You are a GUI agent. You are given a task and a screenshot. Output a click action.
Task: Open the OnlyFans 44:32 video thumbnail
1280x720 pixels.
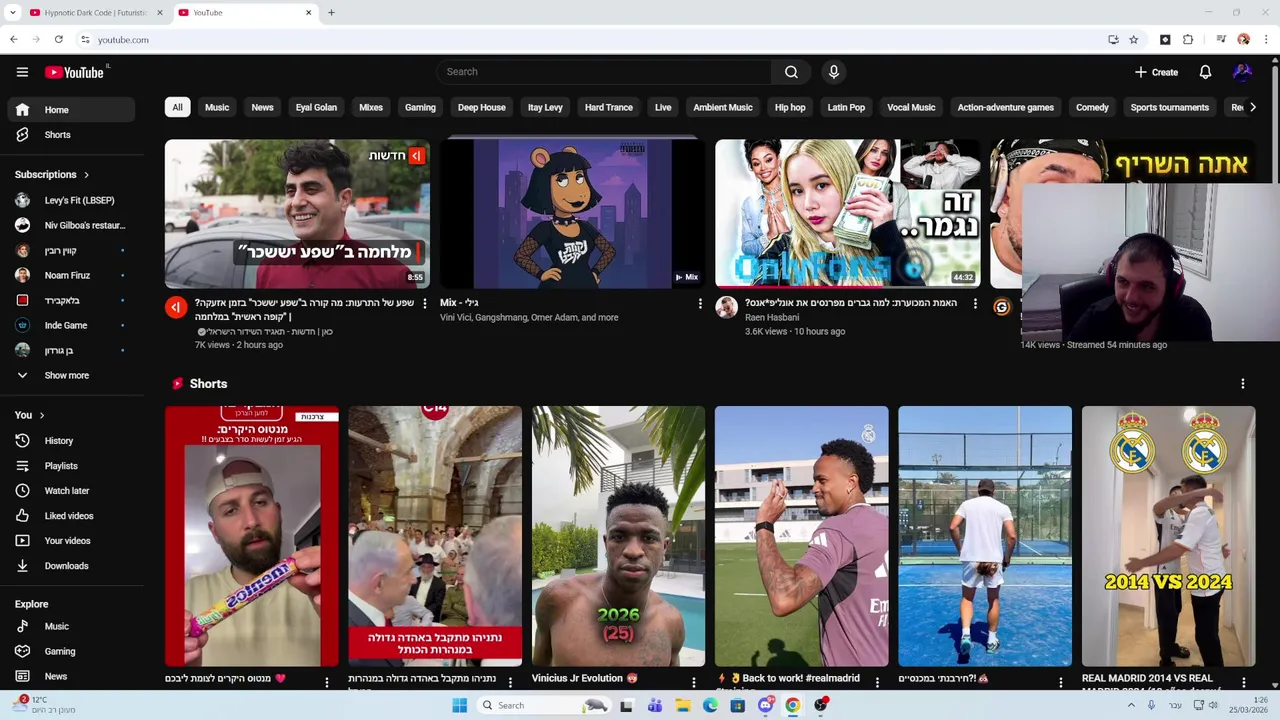point(847,214)
